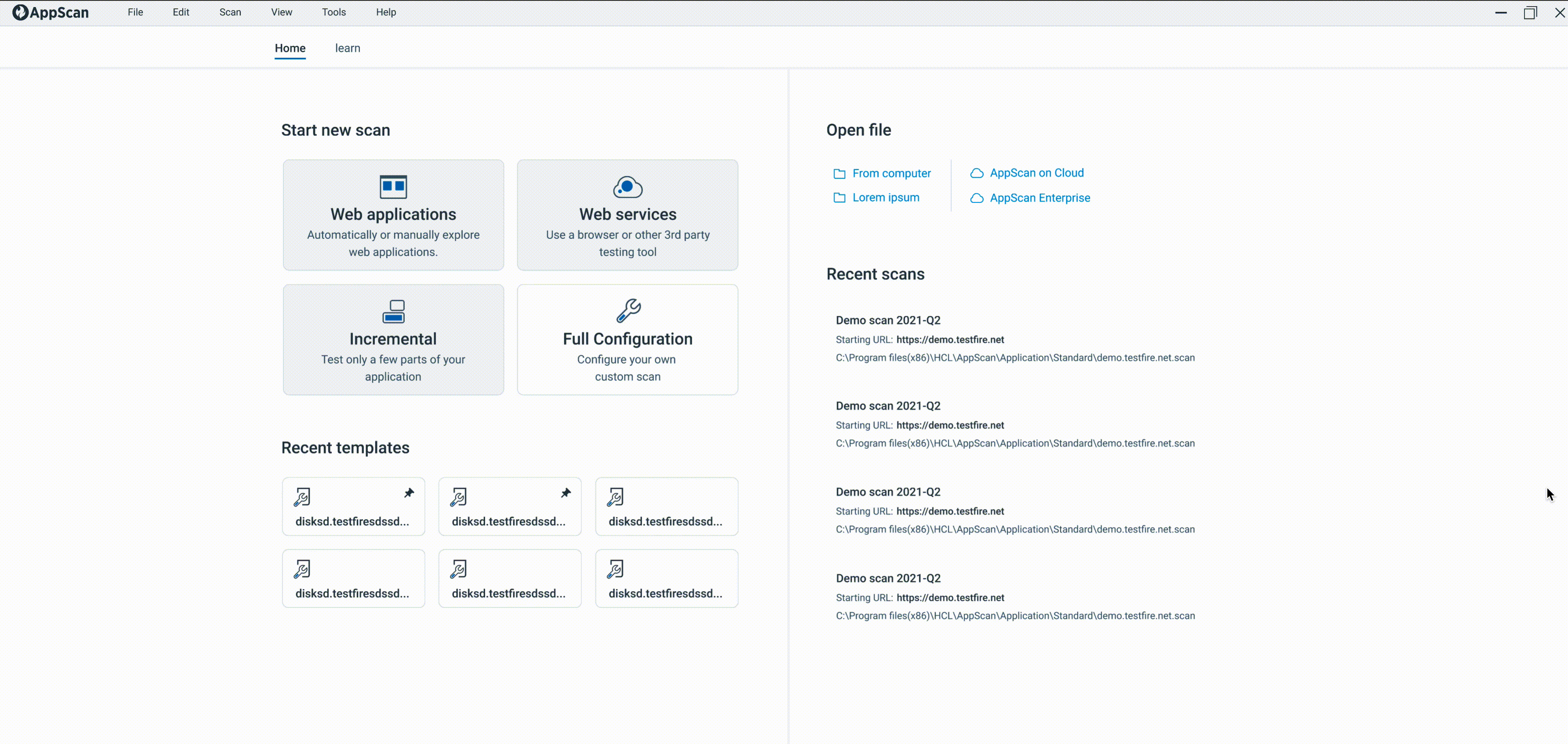Click the AppScan Enterprise cloud icon

[x=976, y=199]
